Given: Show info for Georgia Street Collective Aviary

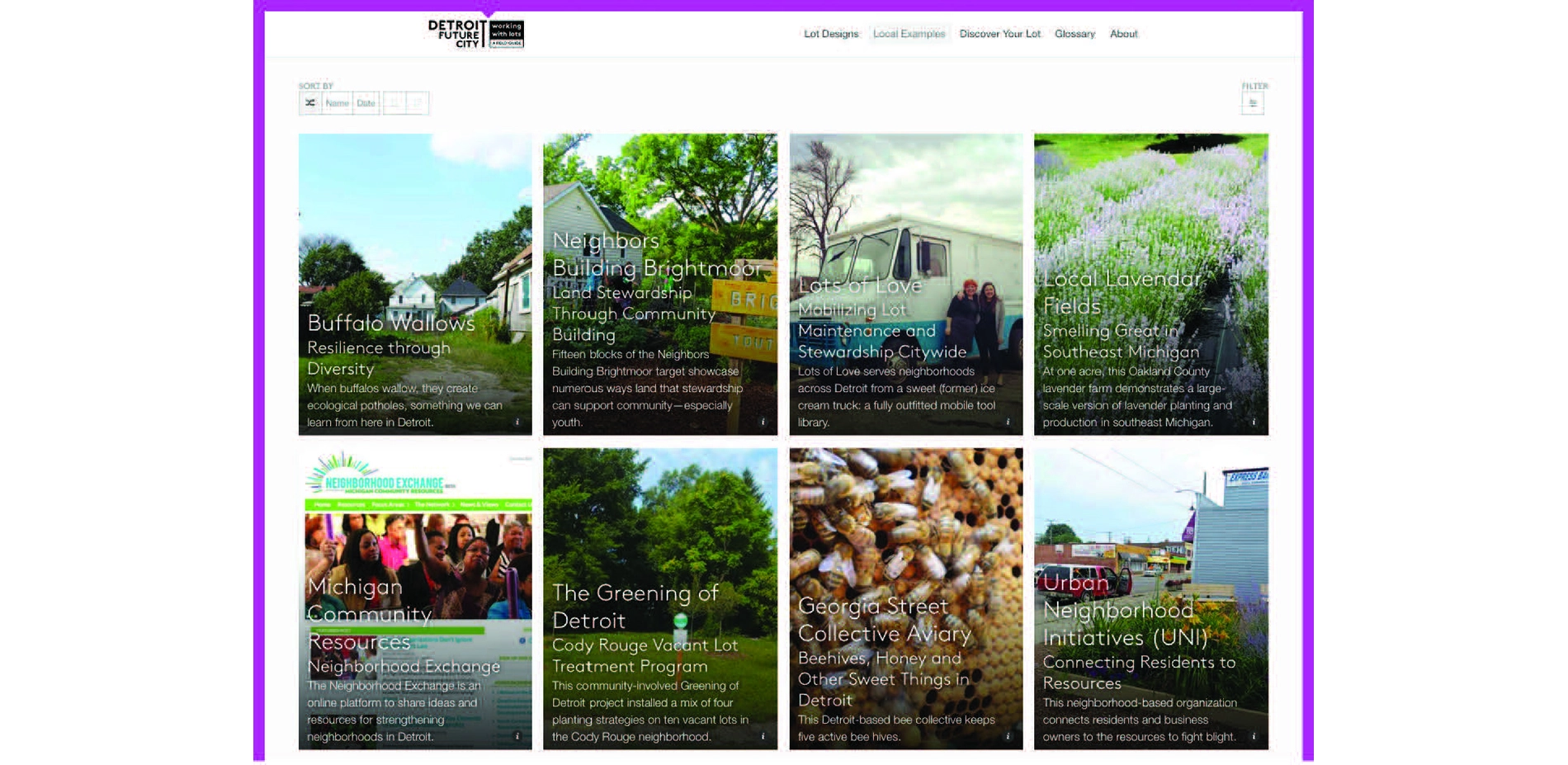Looking at the screenshot, I should [1008, 736].
